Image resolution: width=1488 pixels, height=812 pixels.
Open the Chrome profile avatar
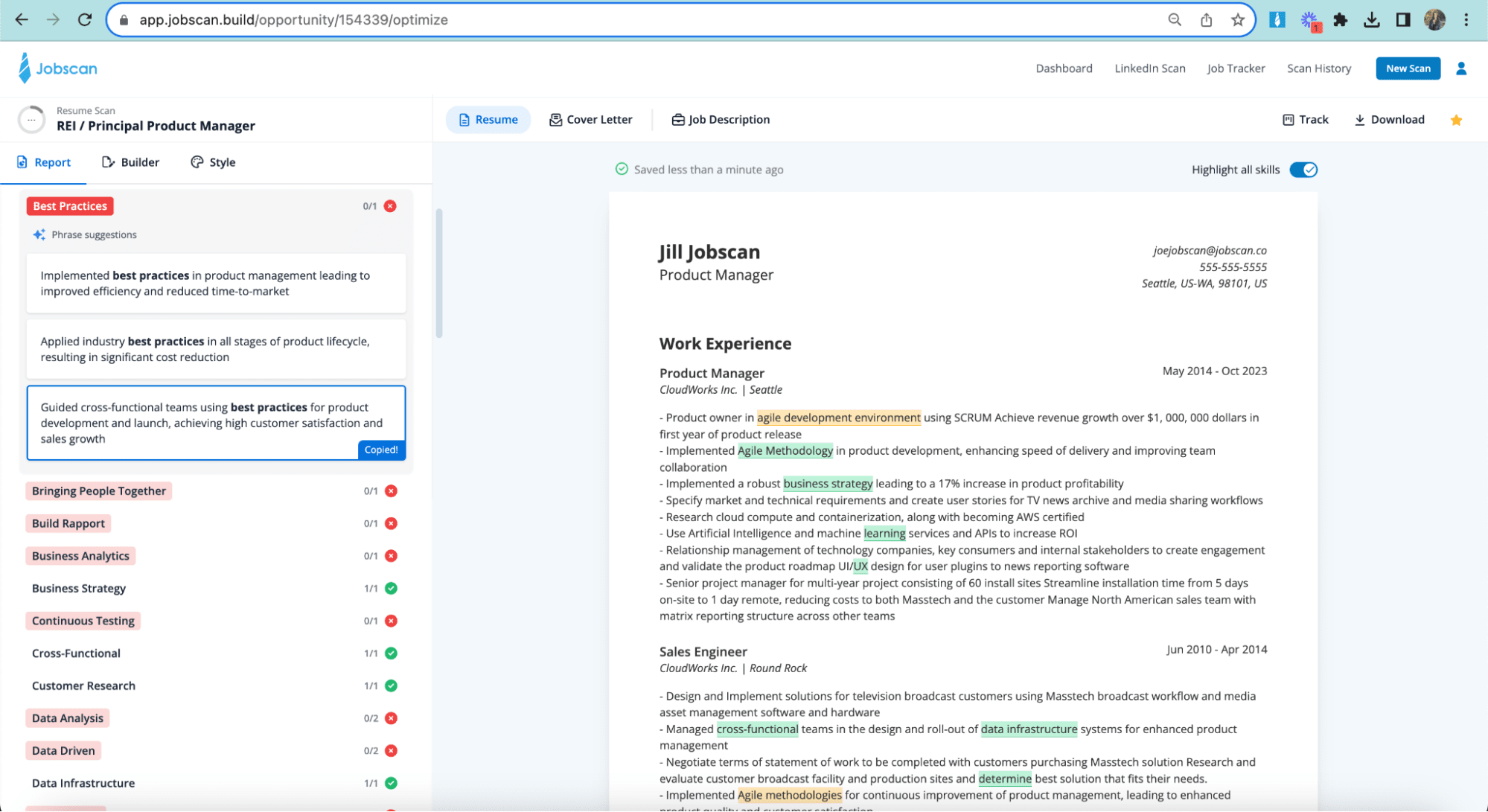[x=1434, y=20]
